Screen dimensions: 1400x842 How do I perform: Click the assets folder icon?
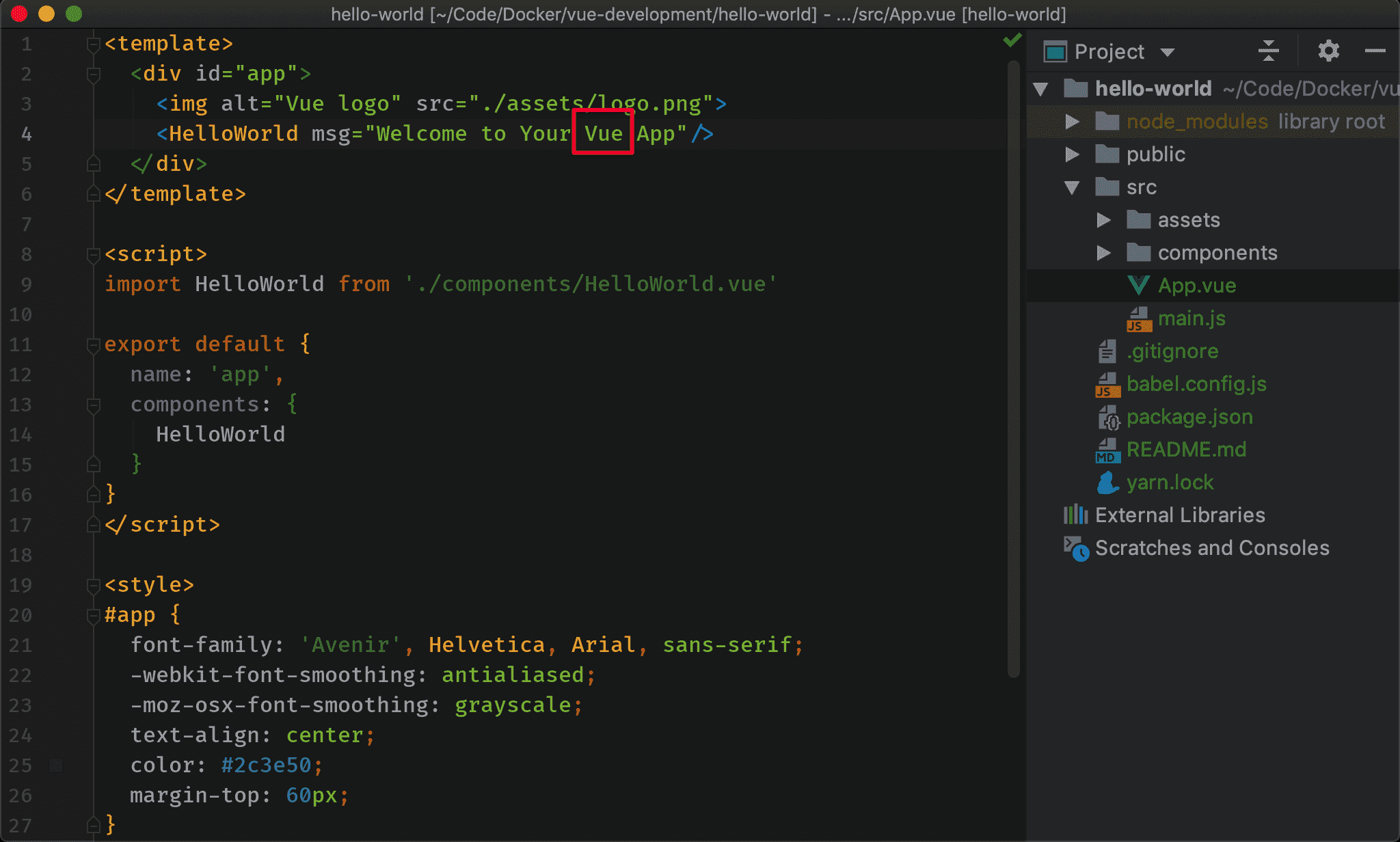(1138, 219)
